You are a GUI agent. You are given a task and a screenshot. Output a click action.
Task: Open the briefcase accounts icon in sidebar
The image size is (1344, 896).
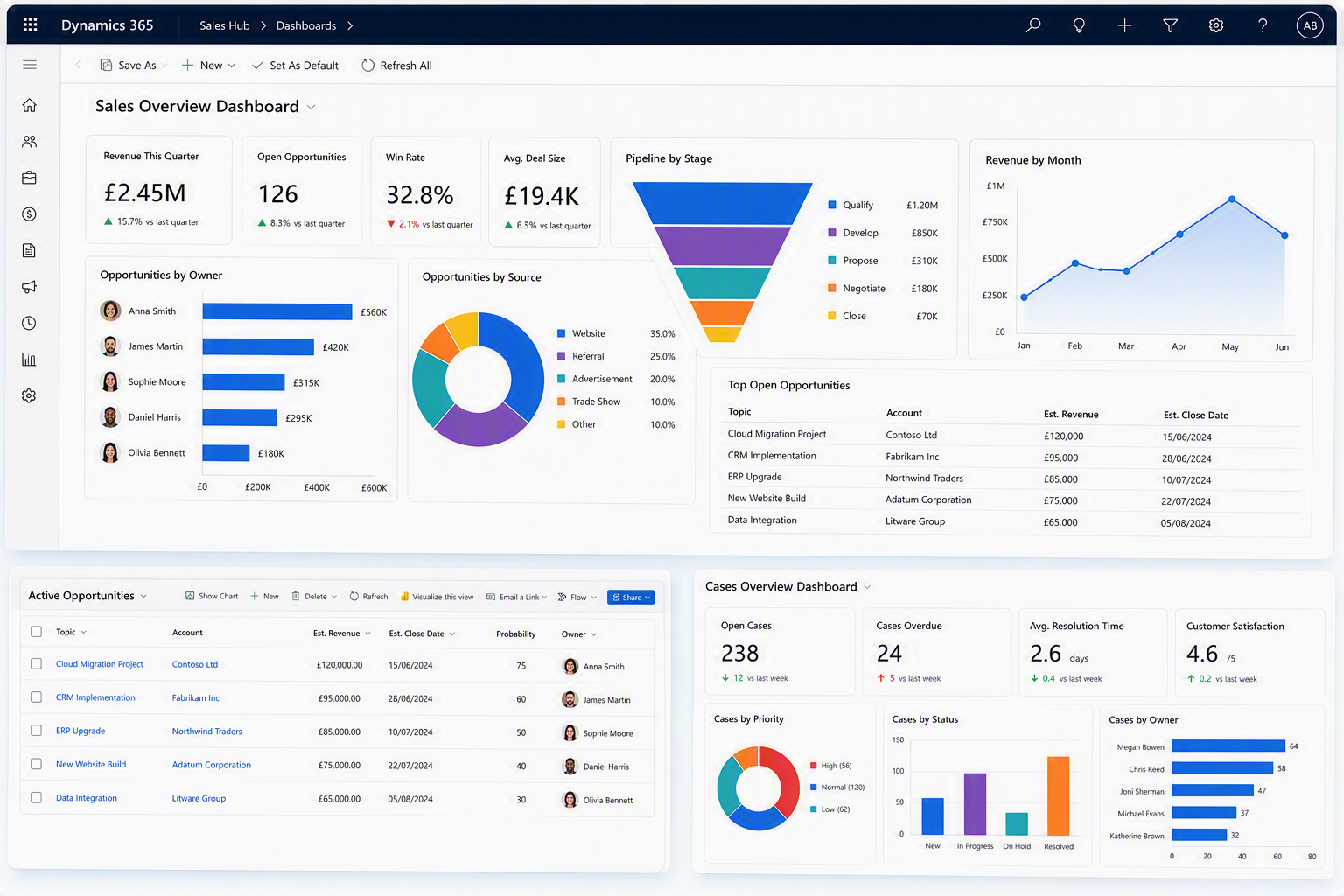(x=29, y=178)
